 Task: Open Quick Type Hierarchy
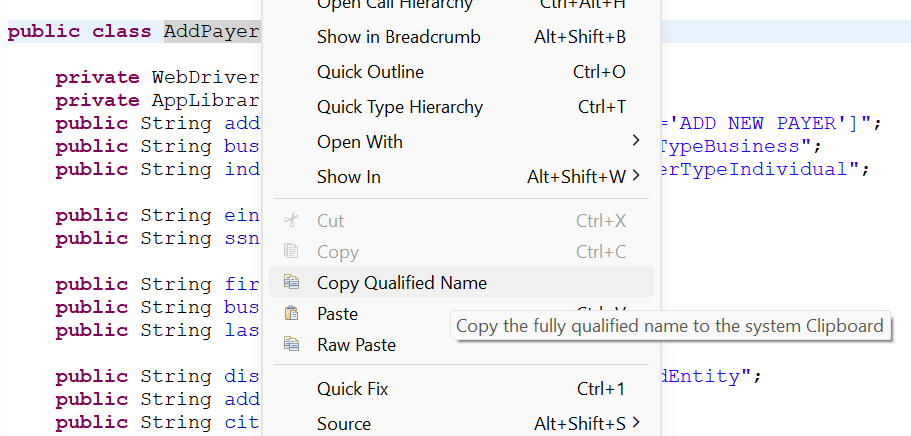(399, 107)
